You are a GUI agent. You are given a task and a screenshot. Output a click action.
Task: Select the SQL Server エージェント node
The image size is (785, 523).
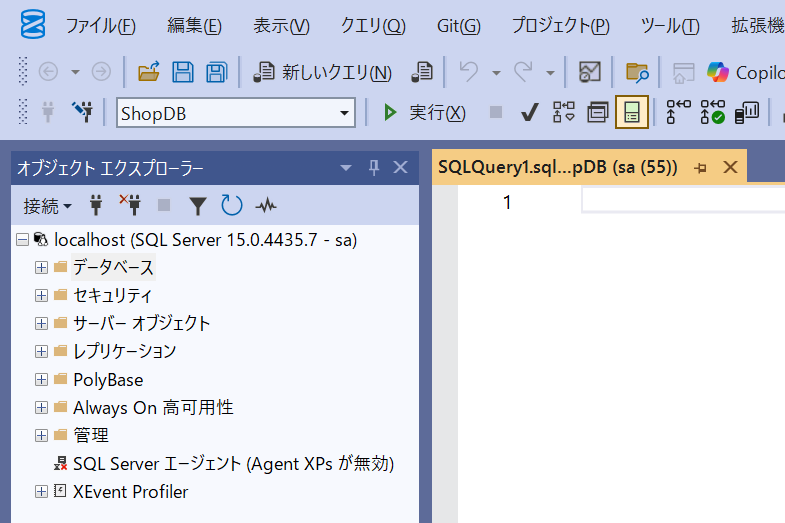coord(233,464)
